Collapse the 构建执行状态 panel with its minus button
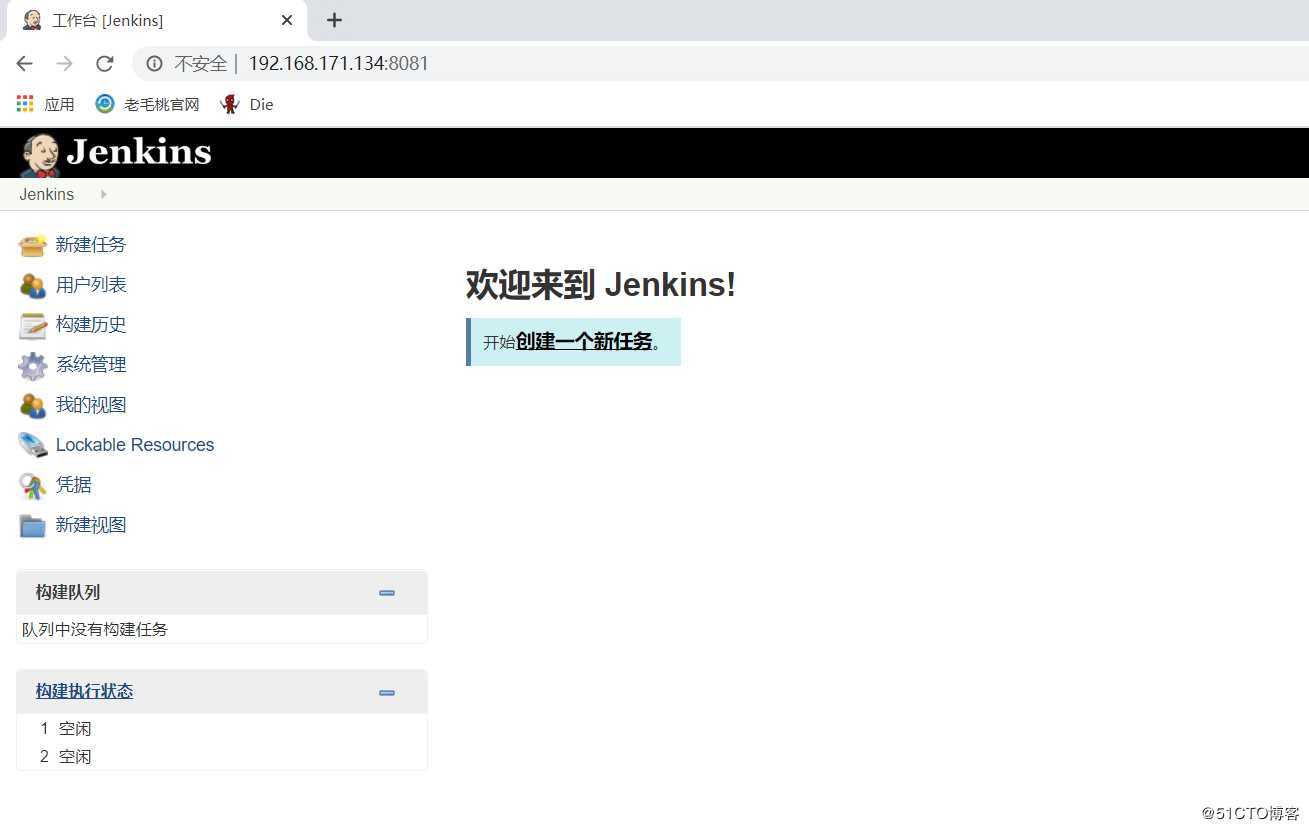Screen dimensions: 1309x830 [x=387, y=693]
